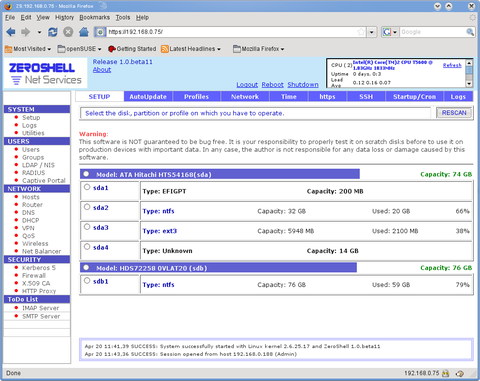Click the security padlock in the status bar
The height and width of the screenshot is (381, 480).
[445, 373]
